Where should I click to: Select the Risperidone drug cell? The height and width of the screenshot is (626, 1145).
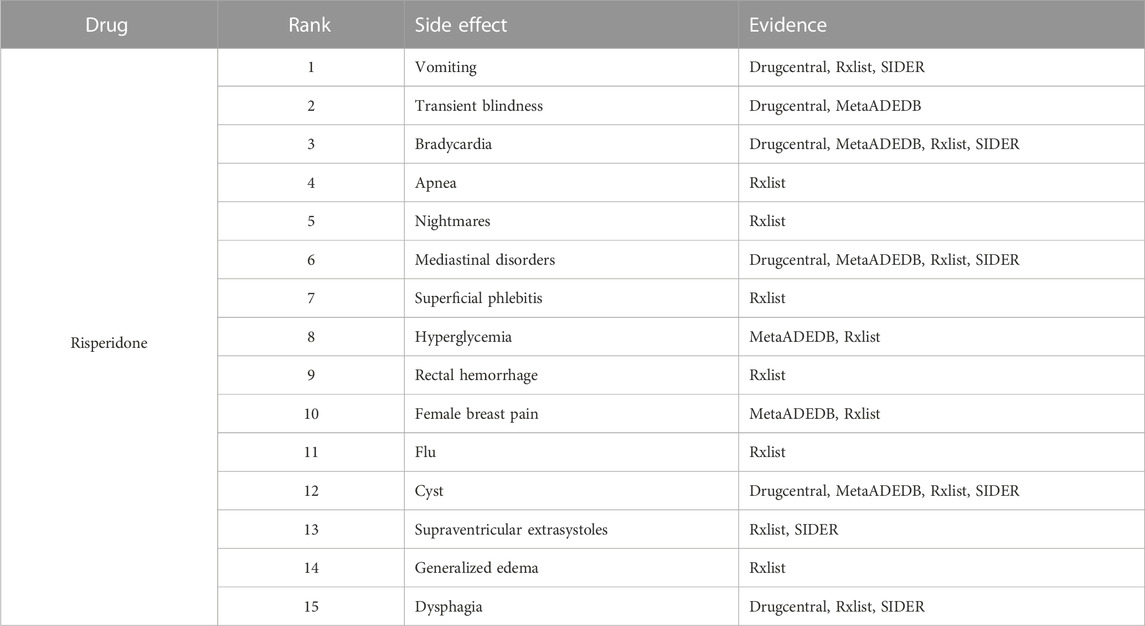[x=109, y=343]
